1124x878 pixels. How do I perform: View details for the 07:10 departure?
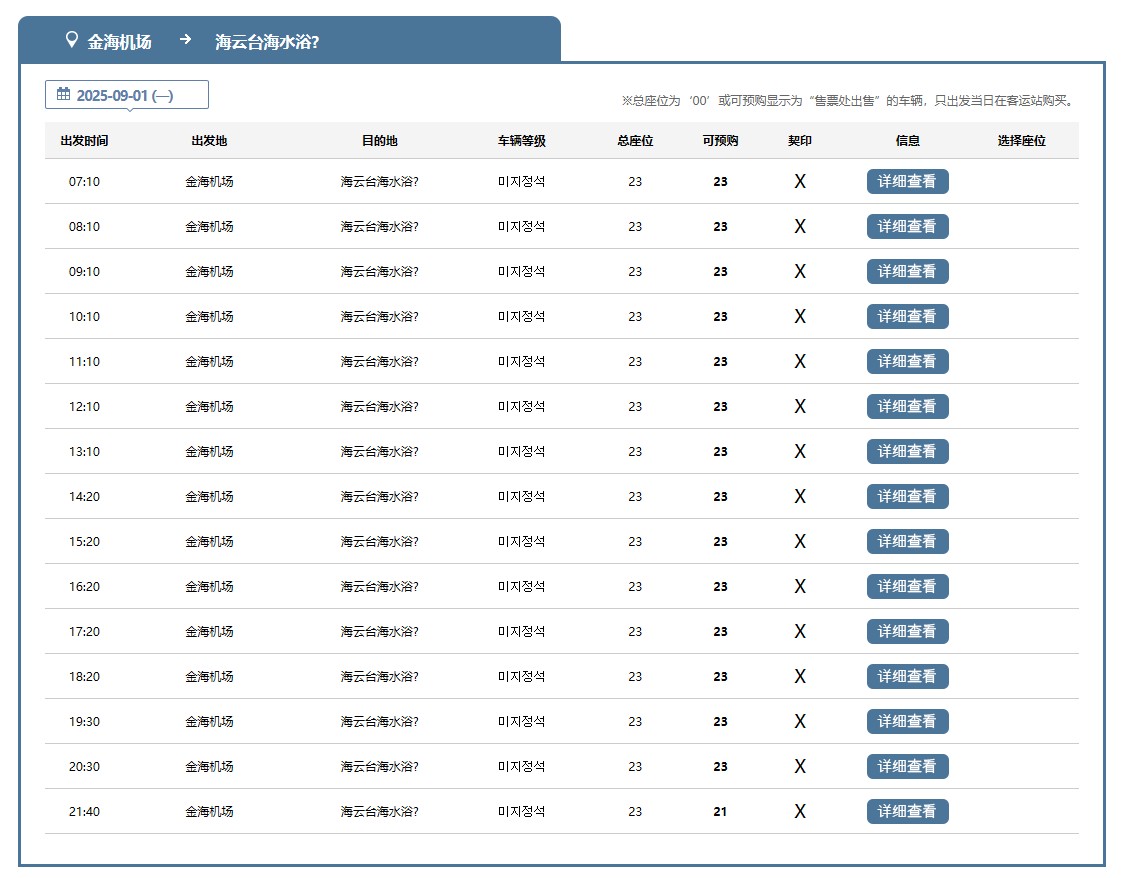point(907,182)
